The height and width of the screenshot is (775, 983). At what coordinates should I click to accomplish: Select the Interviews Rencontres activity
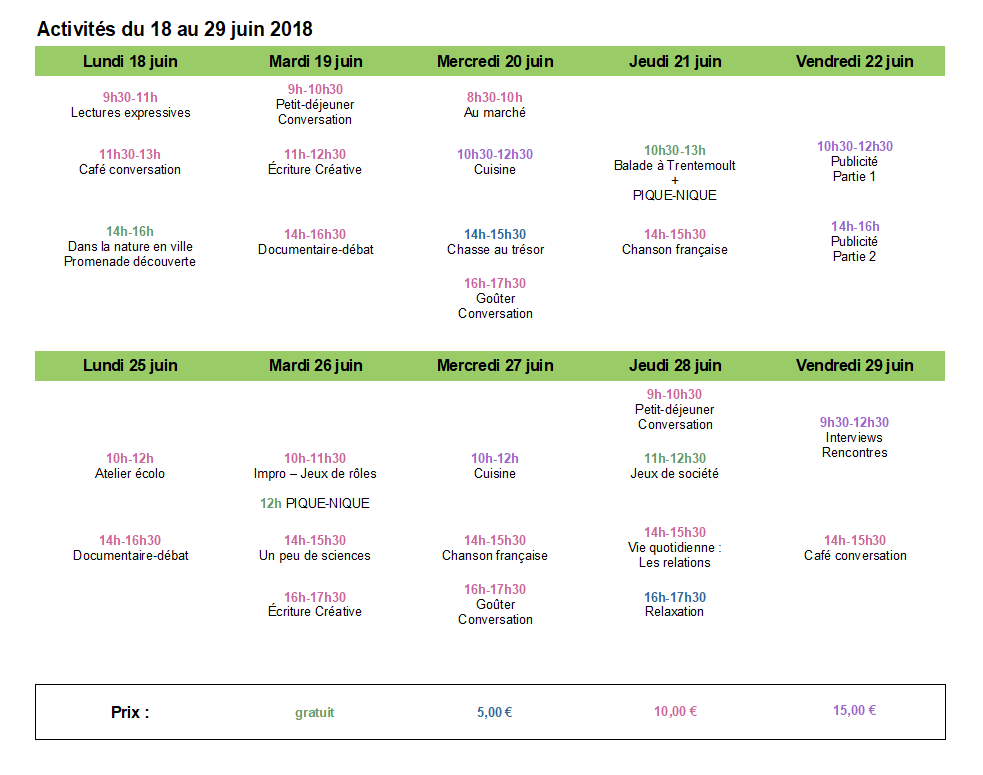tap(854, 445)
